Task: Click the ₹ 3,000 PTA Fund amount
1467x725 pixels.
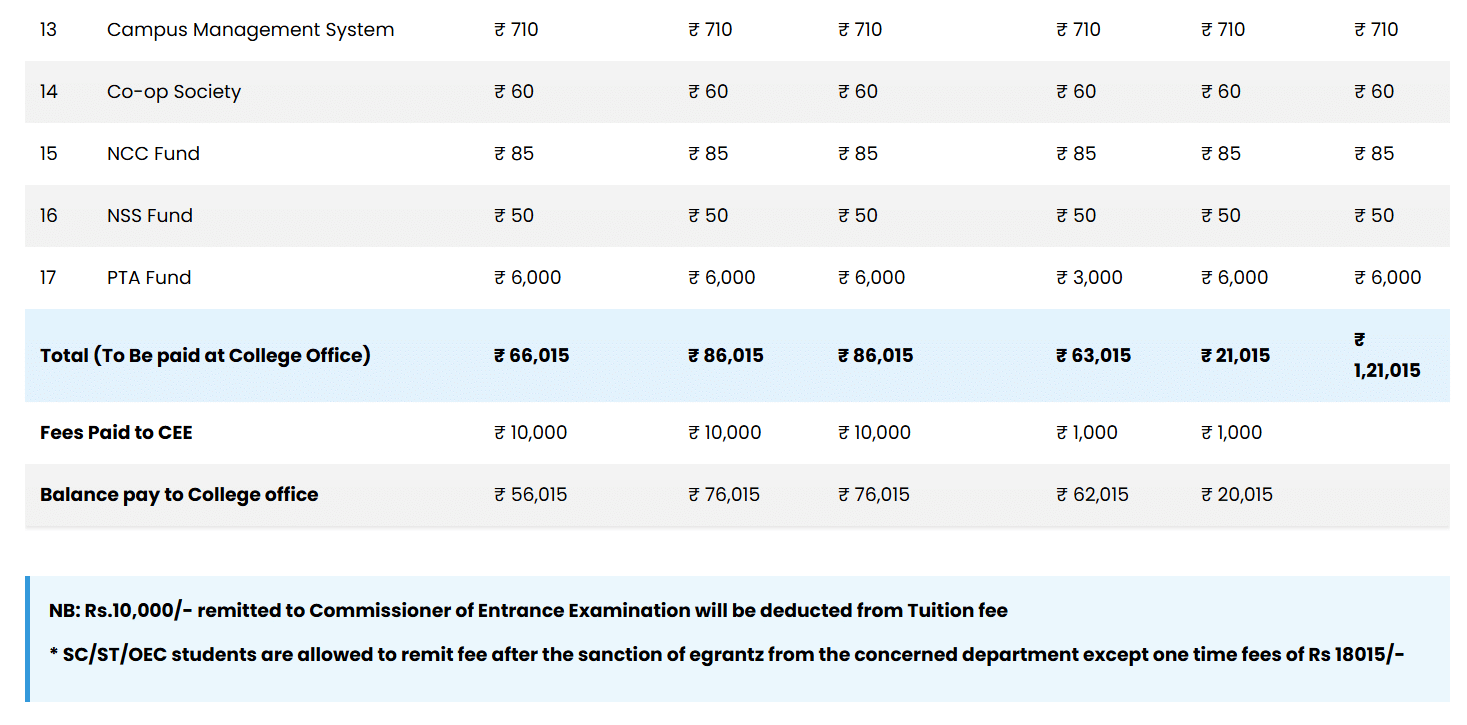Action: (1089, 278)
